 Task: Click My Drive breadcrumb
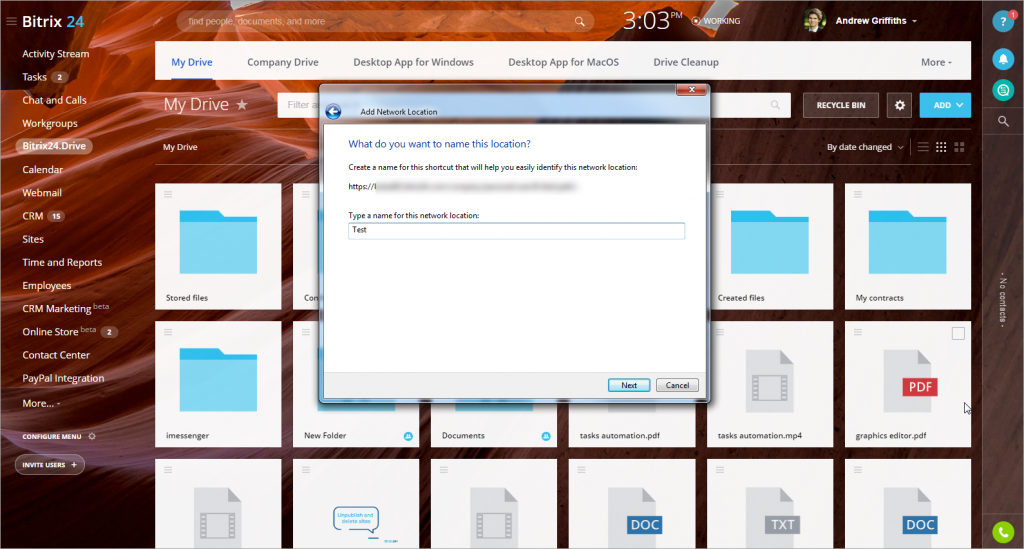[x=180, y=147]
